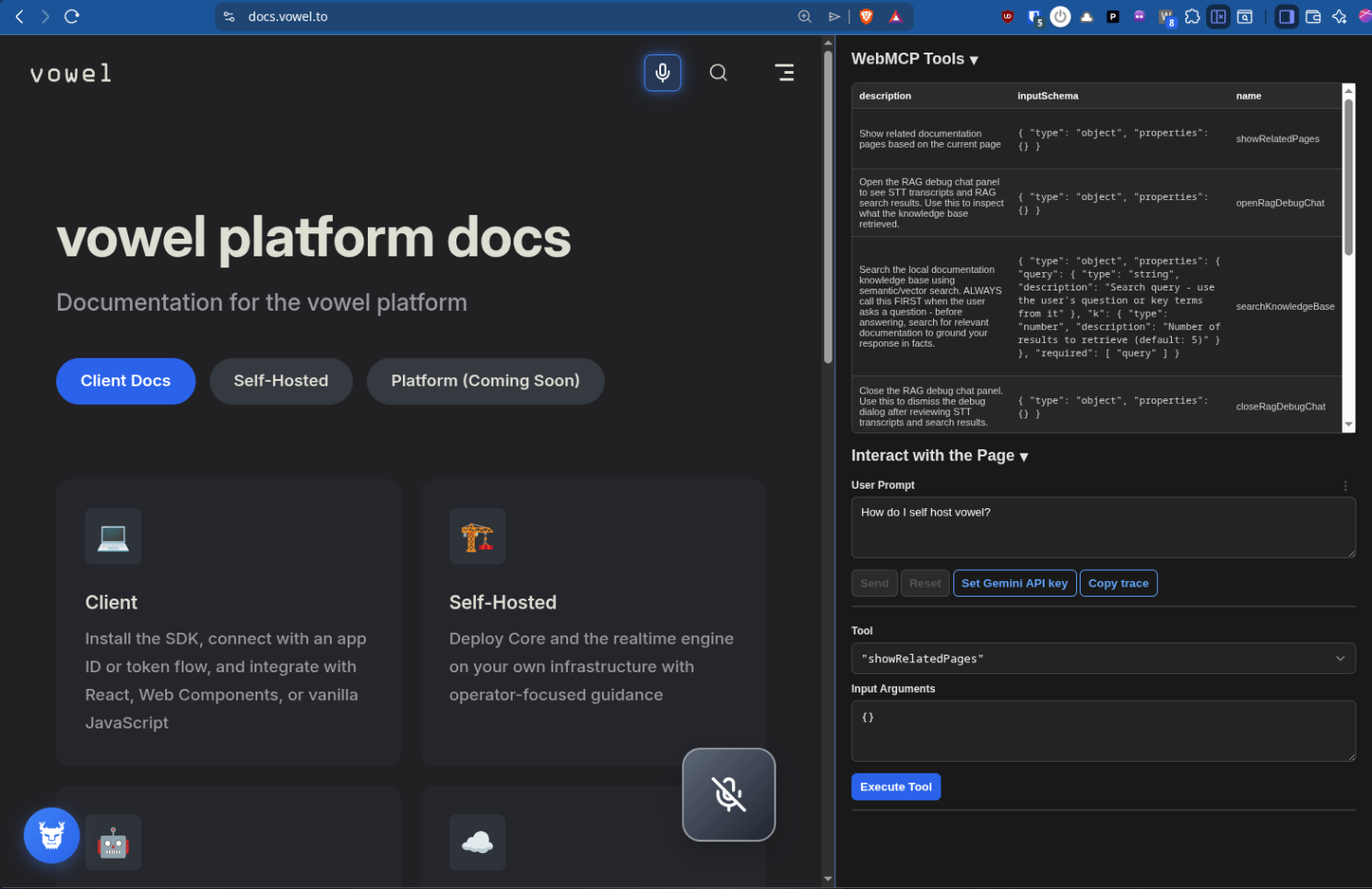Click the tab search window icon
Screen dimensions: 1372x889
(x=1245, y=17)
